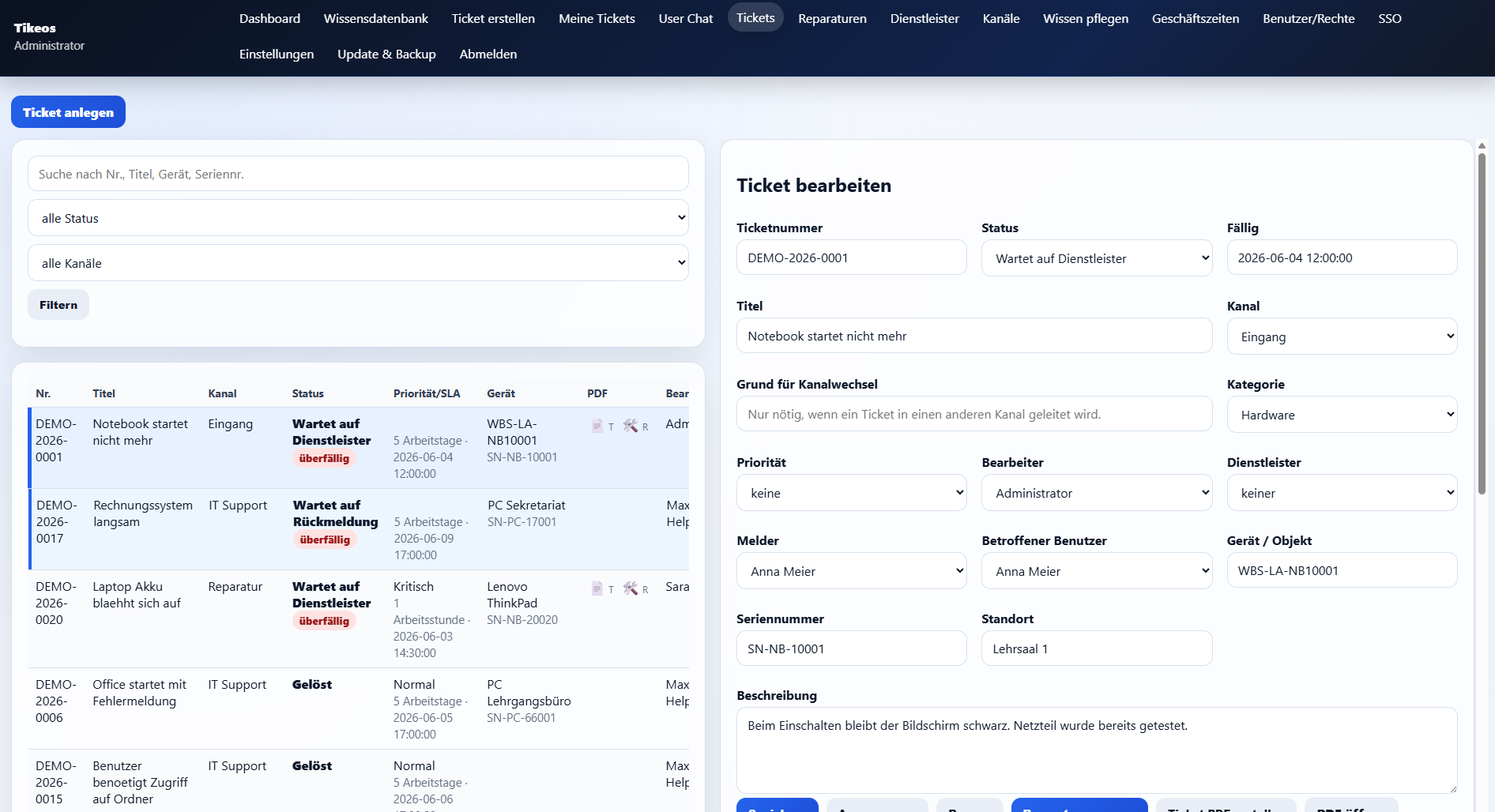Click the Standort field 'Lehrsaal 1'
1495x812 pixels.
(1097, 648)
